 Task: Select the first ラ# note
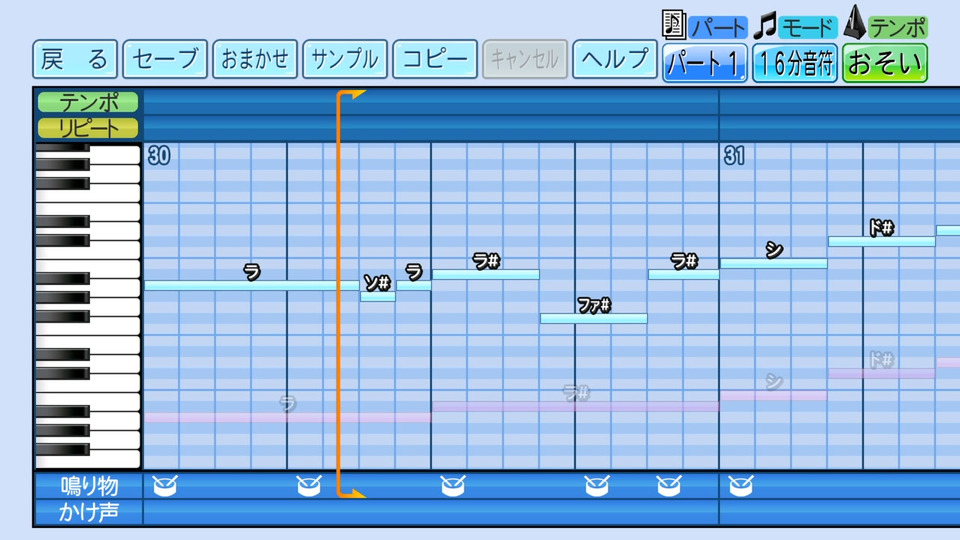click(x=486, y=274)
